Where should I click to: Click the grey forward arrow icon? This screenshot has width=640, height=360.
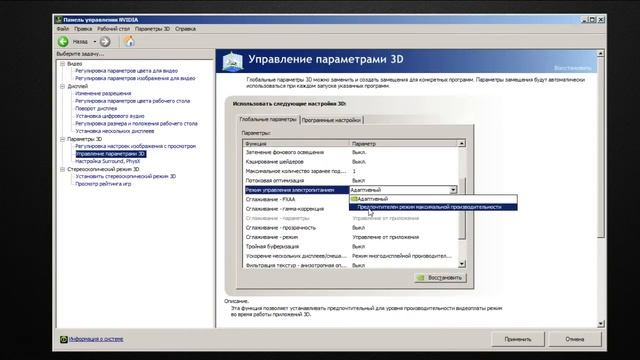[x=105, y=41]
